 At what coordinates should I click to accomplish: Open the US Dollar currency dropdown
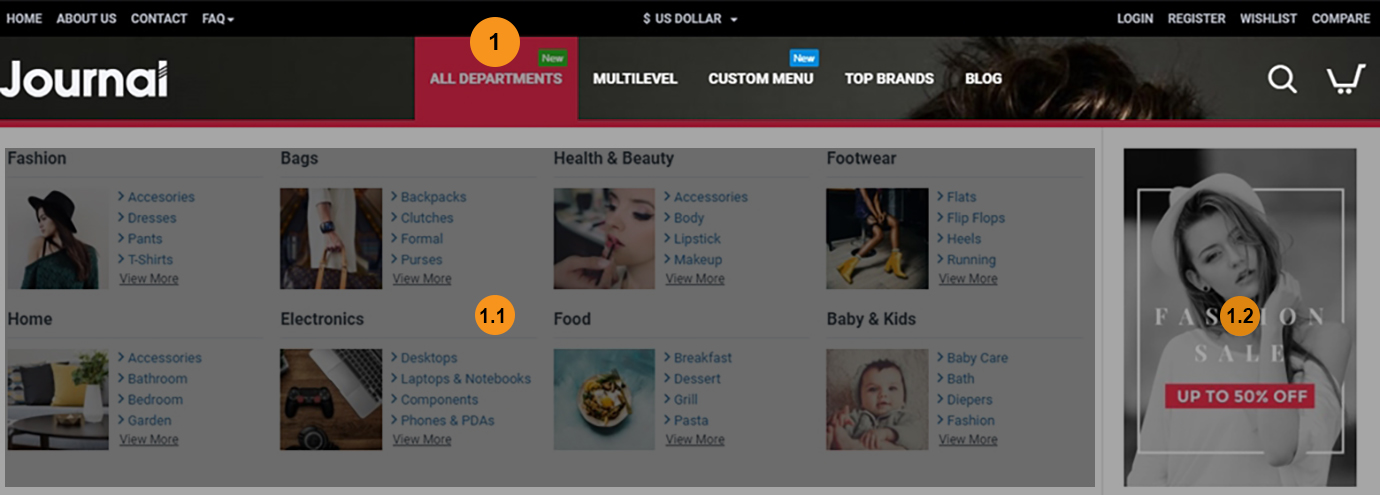[x=690, y=18]
